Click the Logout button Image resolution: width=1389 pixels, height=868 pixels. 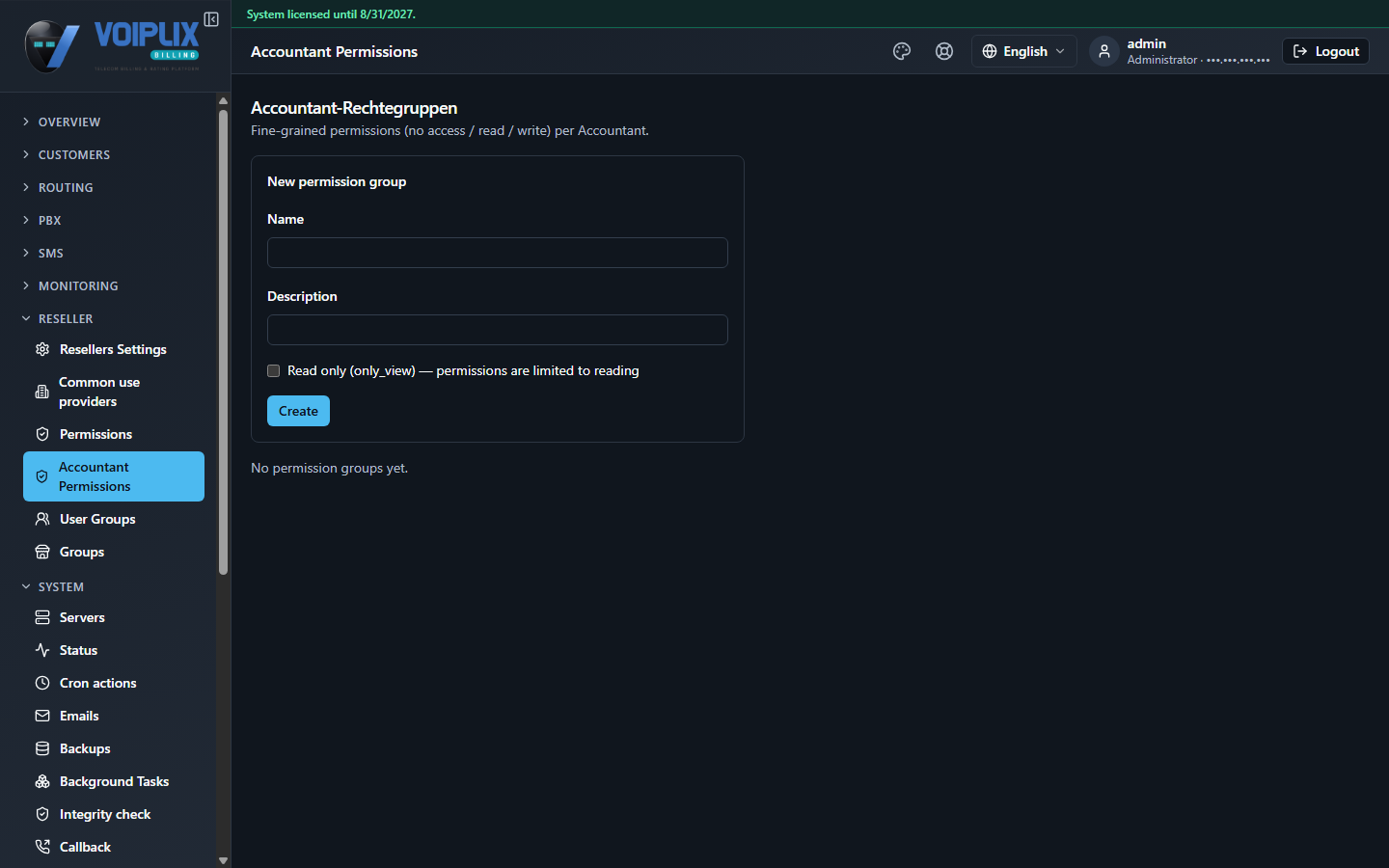(x=1325, y=51)
